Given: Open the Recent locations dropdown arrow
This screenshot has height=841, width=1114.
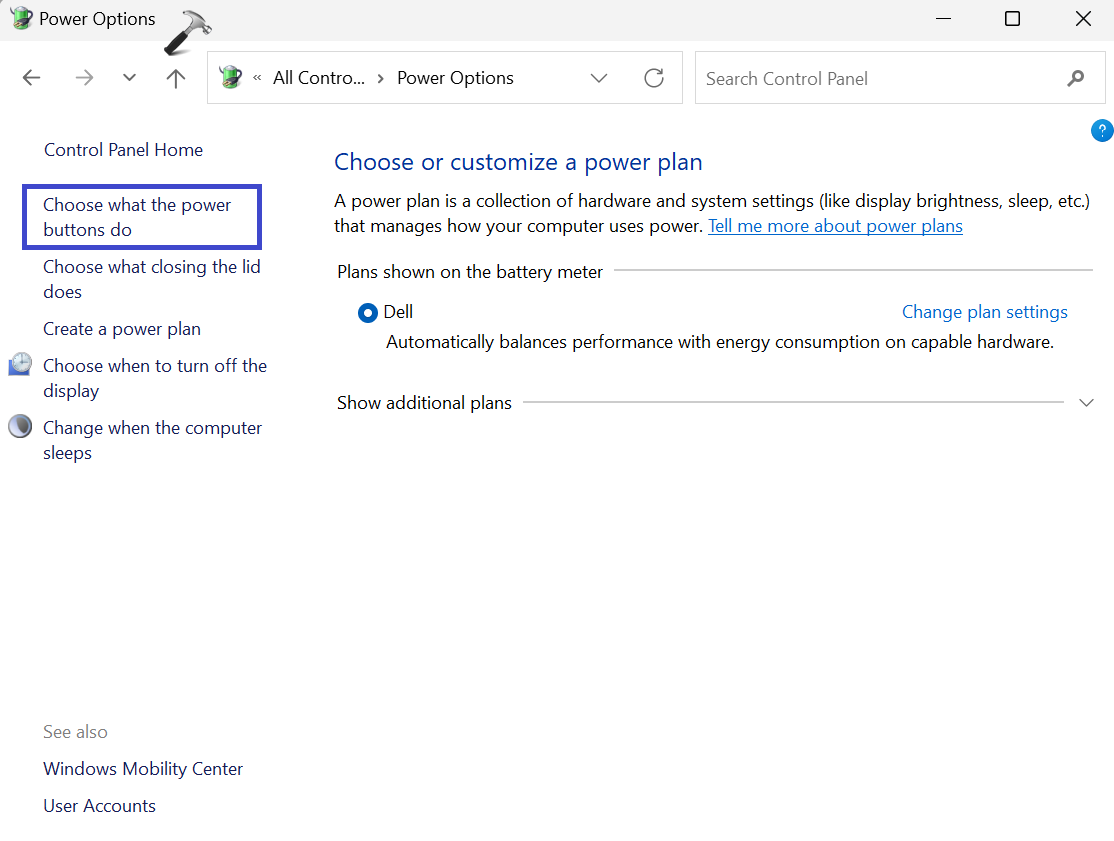Looking at the screenshot, I should pos(129,78).
